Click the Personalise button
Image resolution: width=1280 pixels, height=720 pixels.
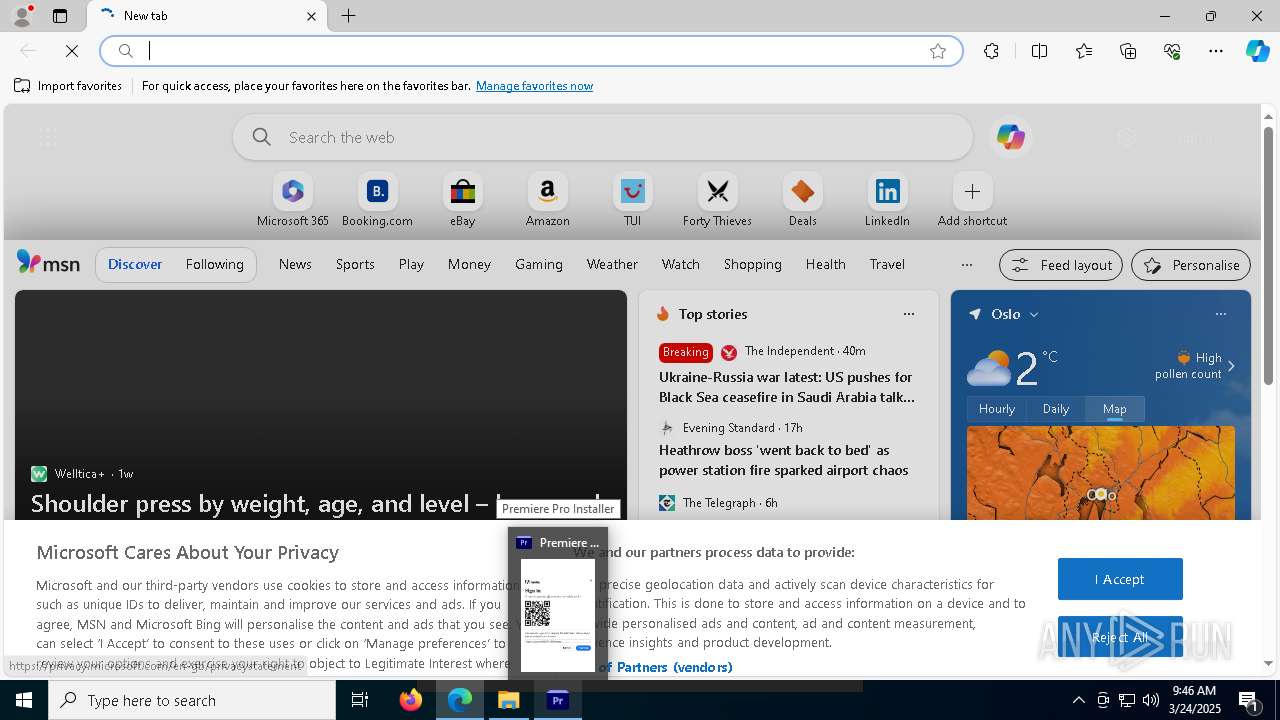(1191, 265)
